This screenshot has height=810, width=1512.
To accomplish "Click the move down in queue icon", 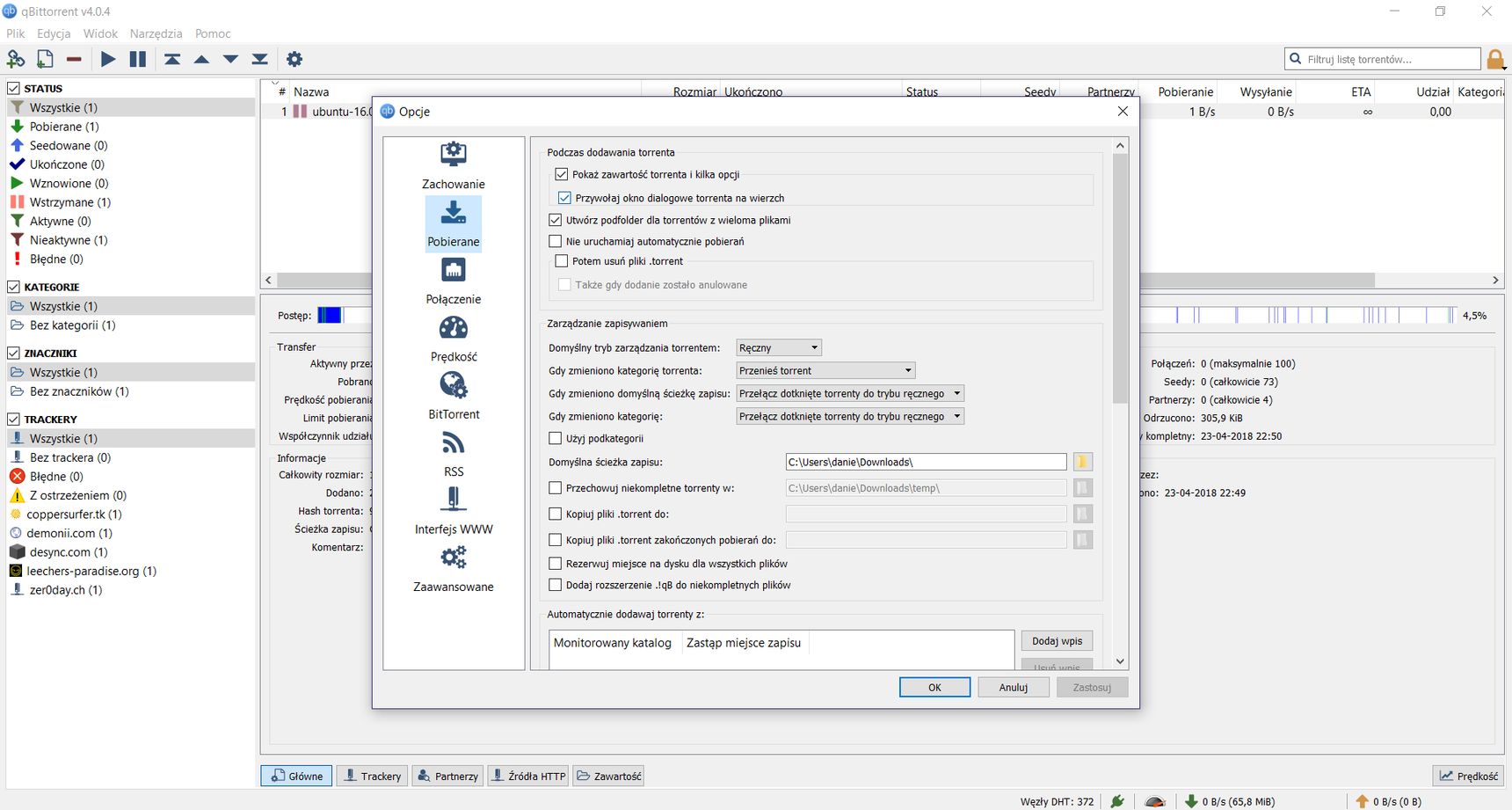I will tap(230, 59).
